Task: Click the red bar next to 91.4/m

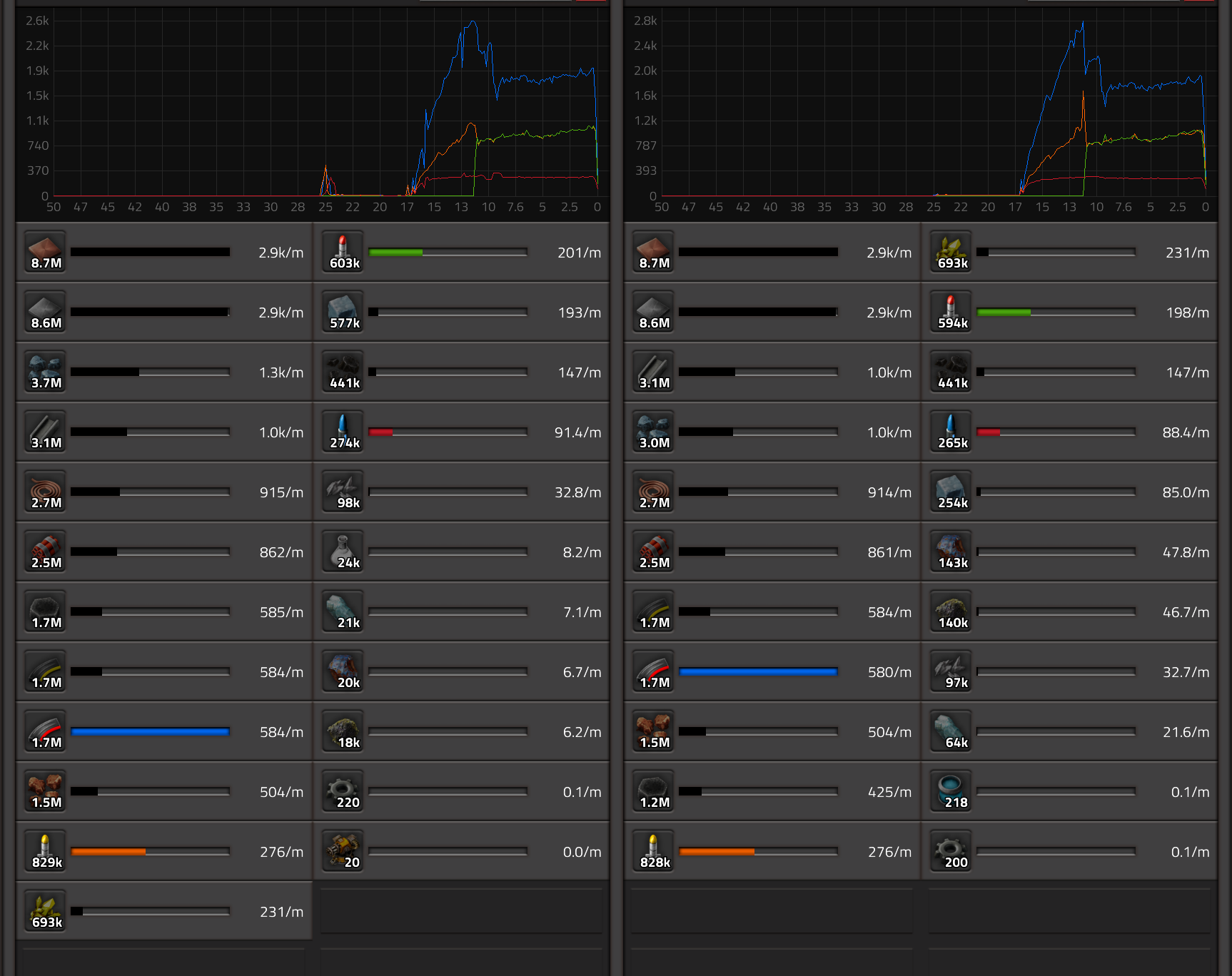Action: click(x=380, y=432)
